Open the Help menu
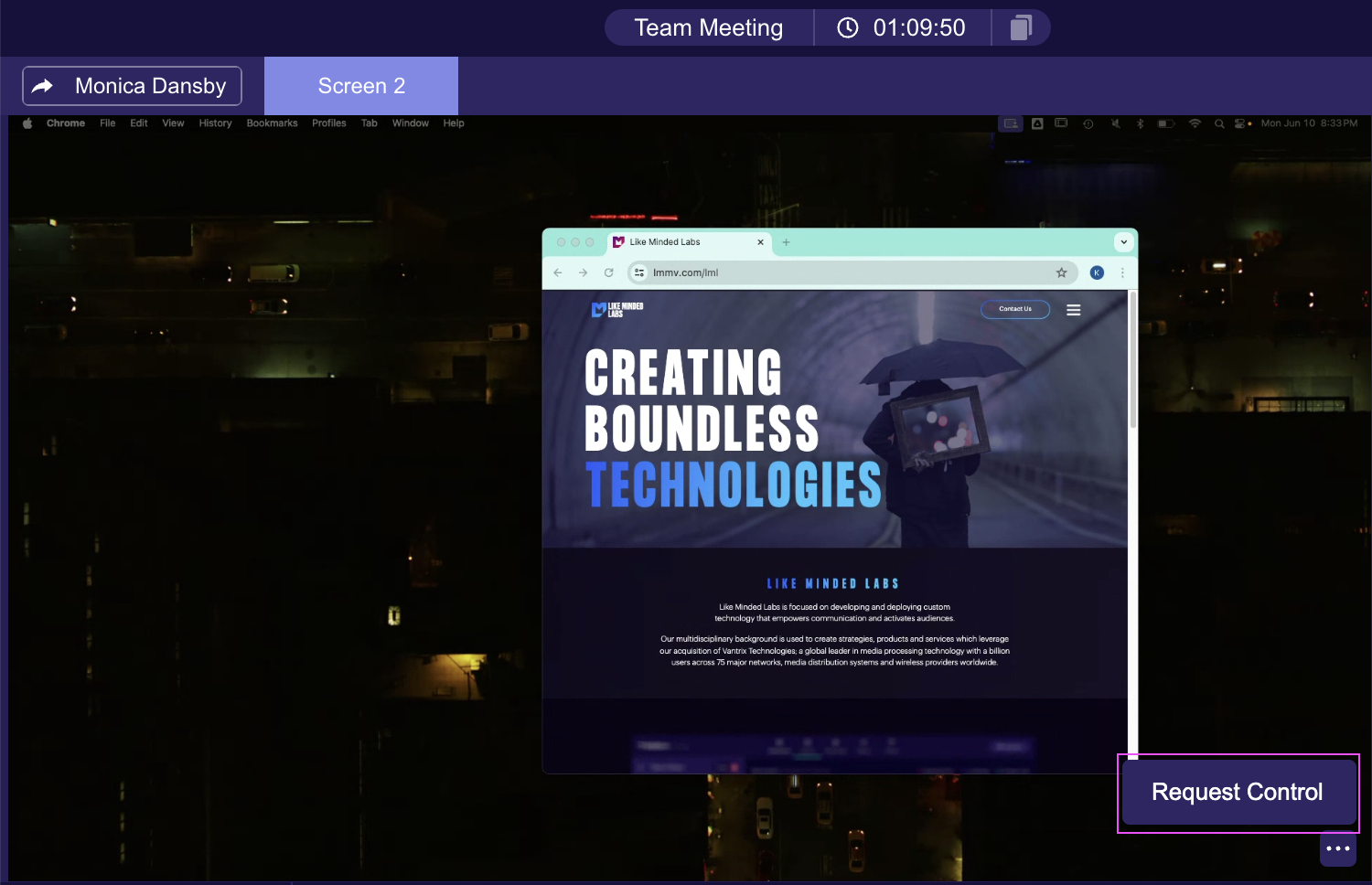 (454, 123)
